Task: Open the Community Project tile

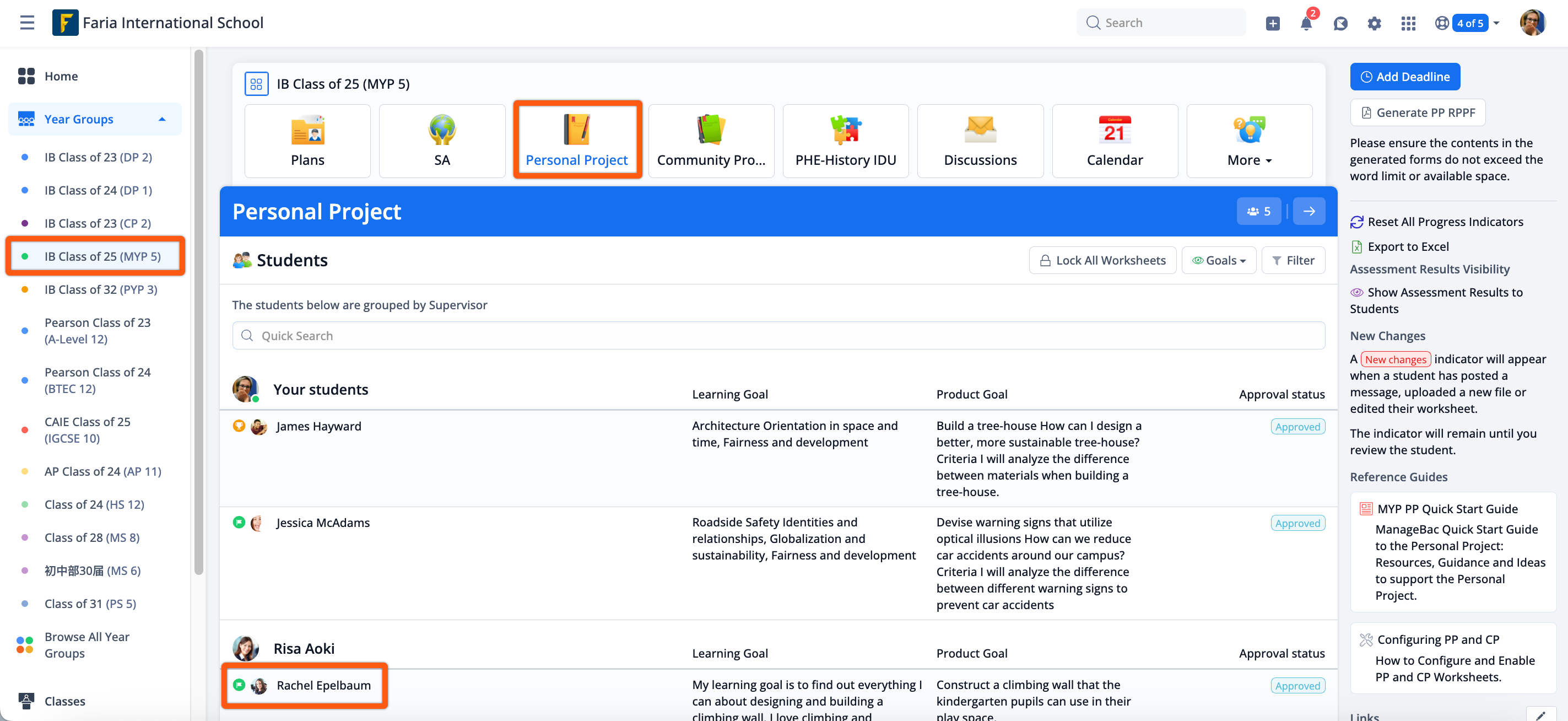Action: point(711,141)
